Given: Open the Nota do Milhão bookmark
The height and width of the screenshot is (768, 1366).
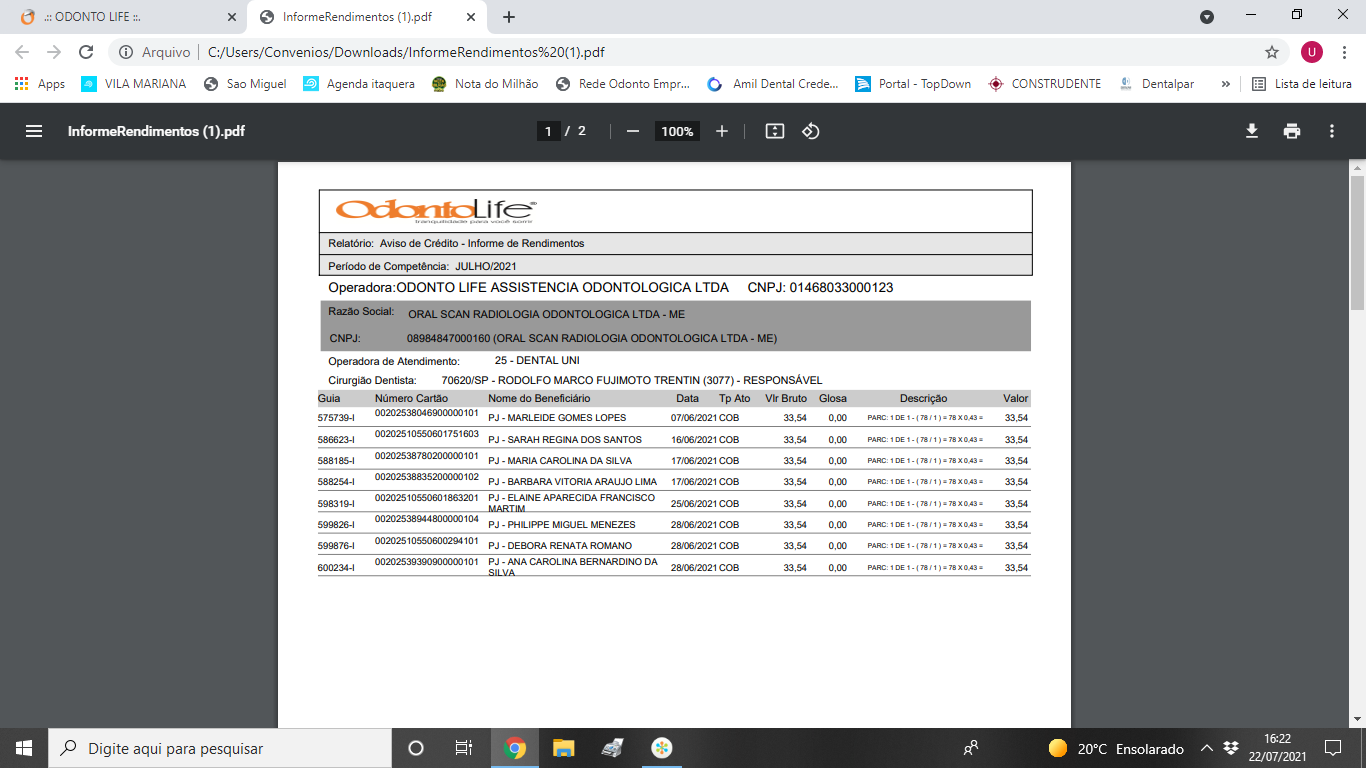Looking at the screenshot, I should click(485, 84).
